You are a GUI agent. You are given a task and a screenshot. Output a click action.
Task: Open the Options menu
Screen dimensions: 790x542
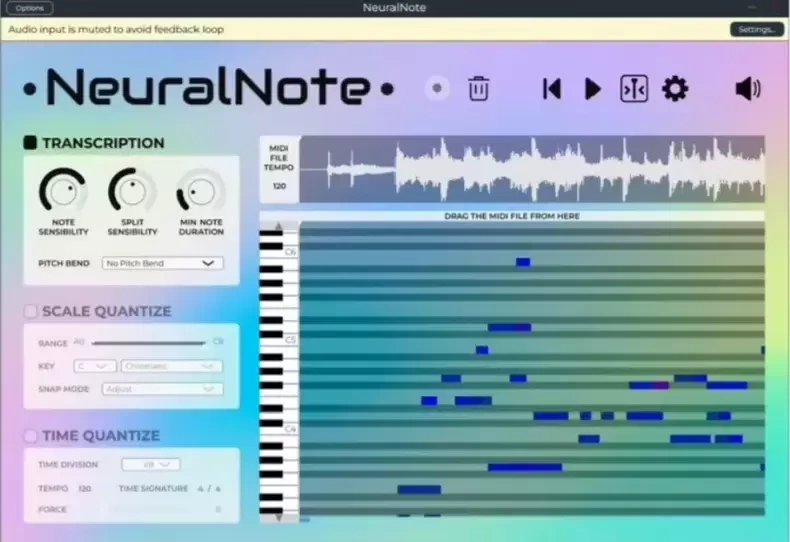30,8
